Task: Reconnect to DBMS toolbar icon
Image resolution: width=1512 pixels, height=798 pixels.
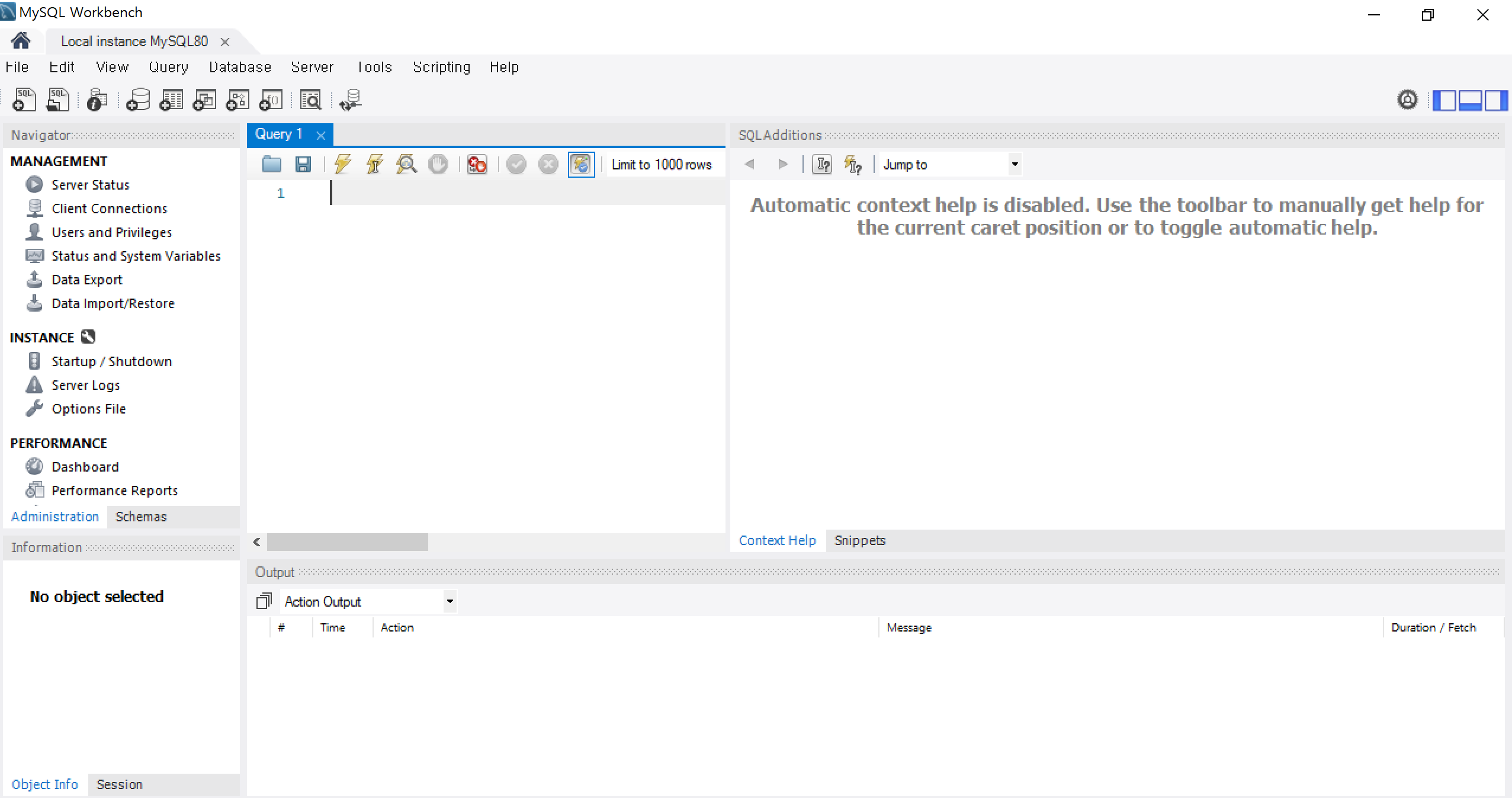Action: pos(351,100)
